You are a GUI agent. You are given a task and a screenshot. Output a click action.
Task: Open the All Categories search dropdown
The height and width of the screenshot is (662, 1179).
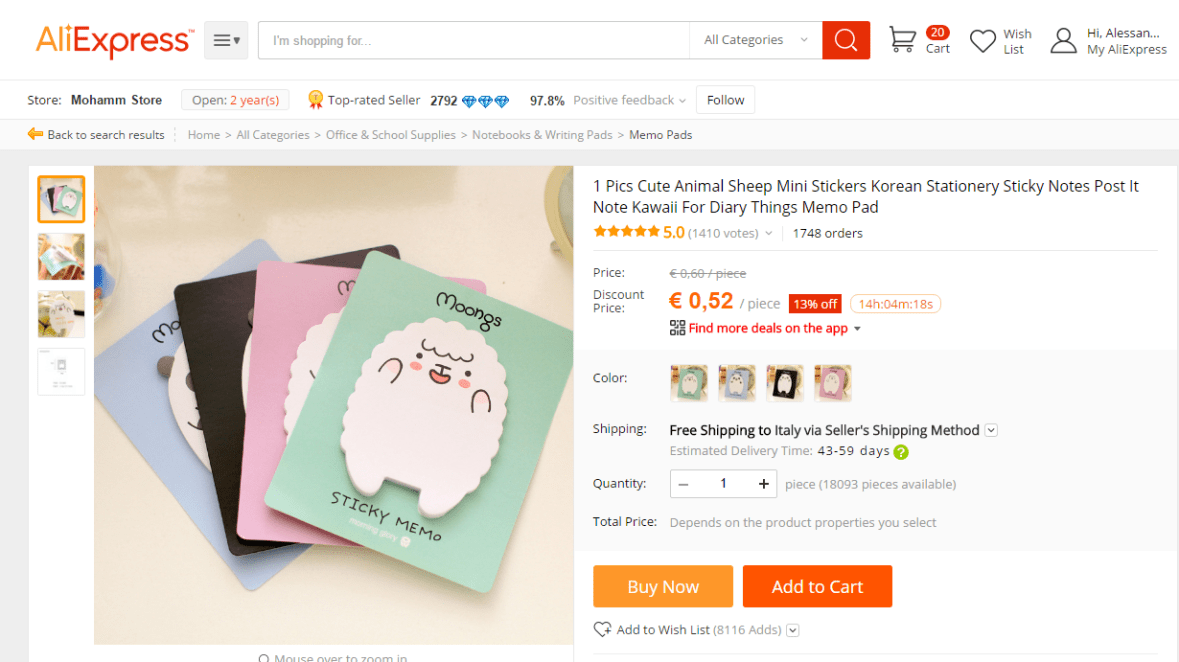(755, 40)
